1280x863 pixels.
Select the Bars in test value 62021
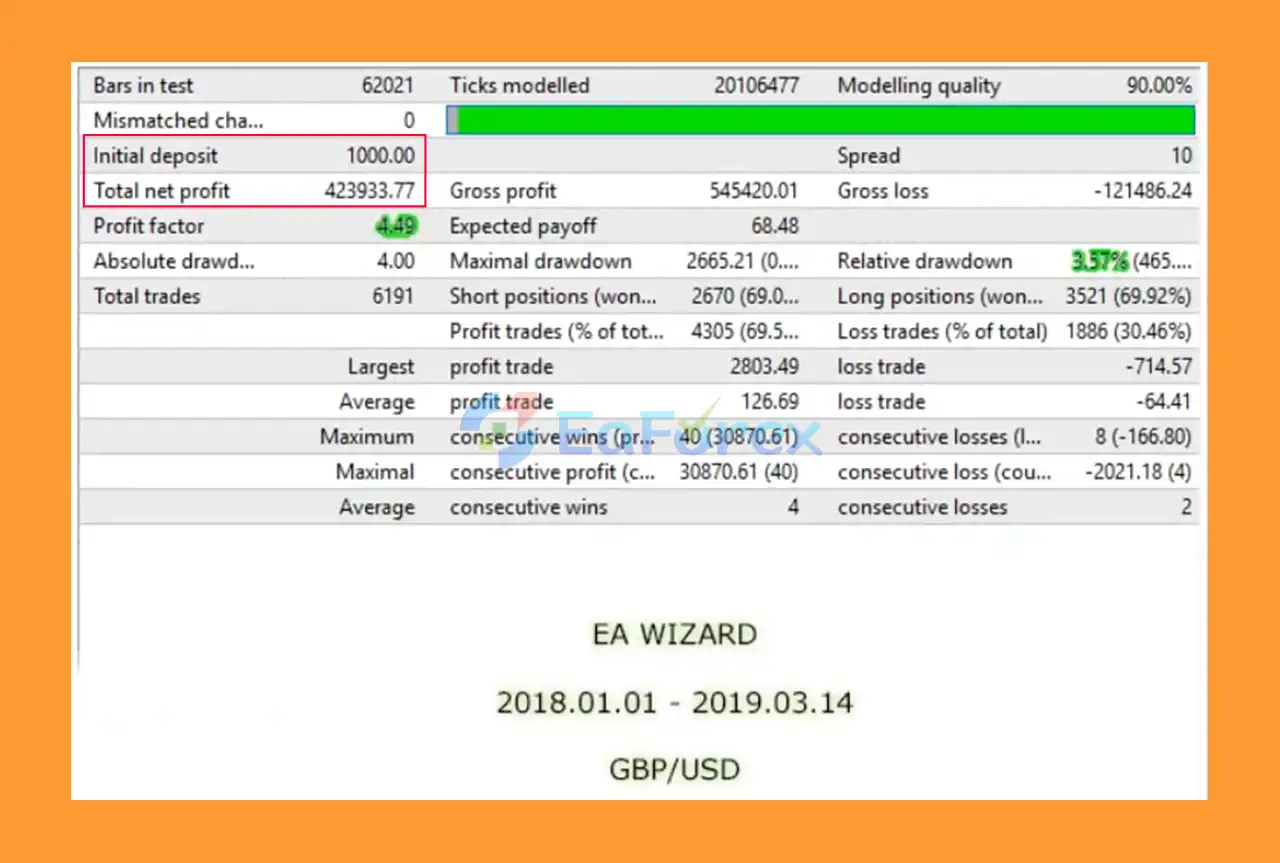coord(390,85)
